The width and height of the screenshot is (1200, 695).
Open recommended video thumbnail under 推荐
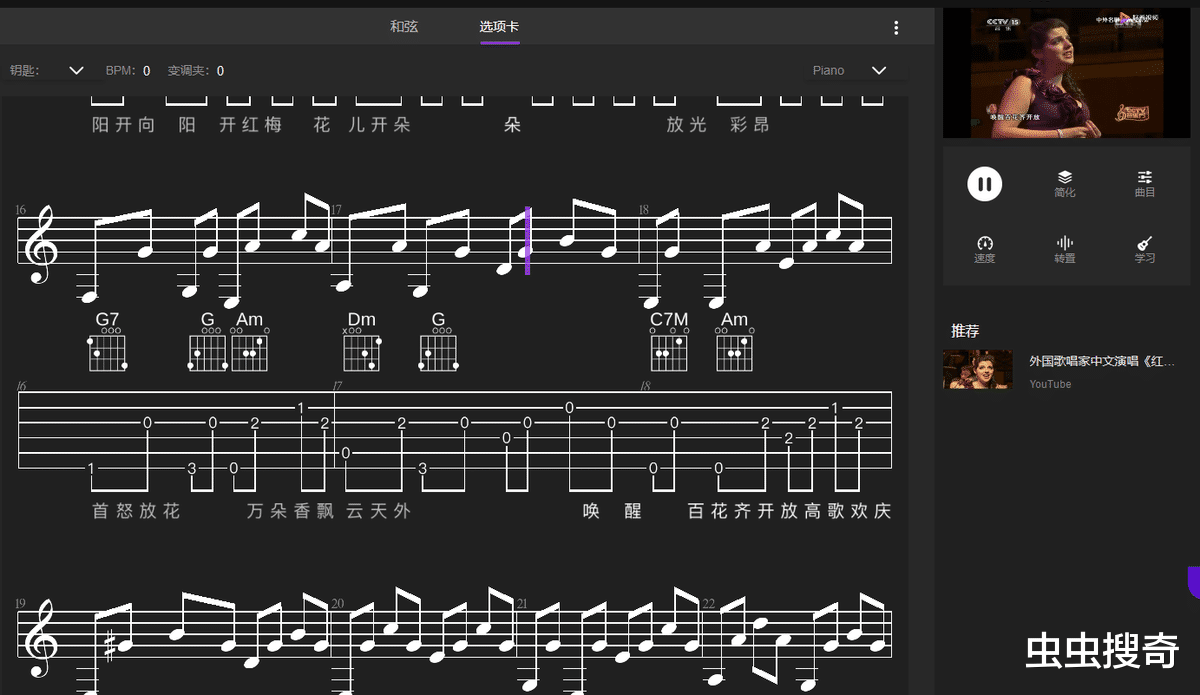pyautogui.click(x=978, y=370)
